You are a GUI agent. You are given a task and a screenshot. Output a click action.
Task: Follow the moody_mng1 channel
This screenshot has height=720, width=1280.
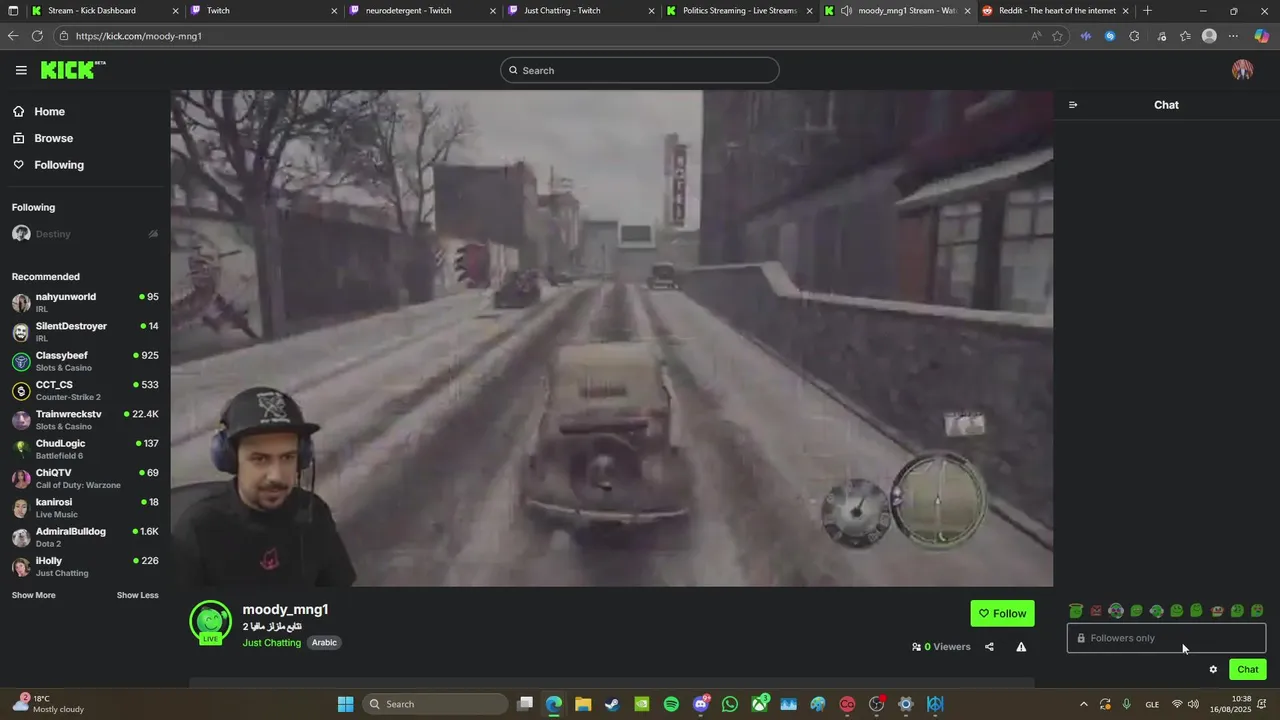1002,613
